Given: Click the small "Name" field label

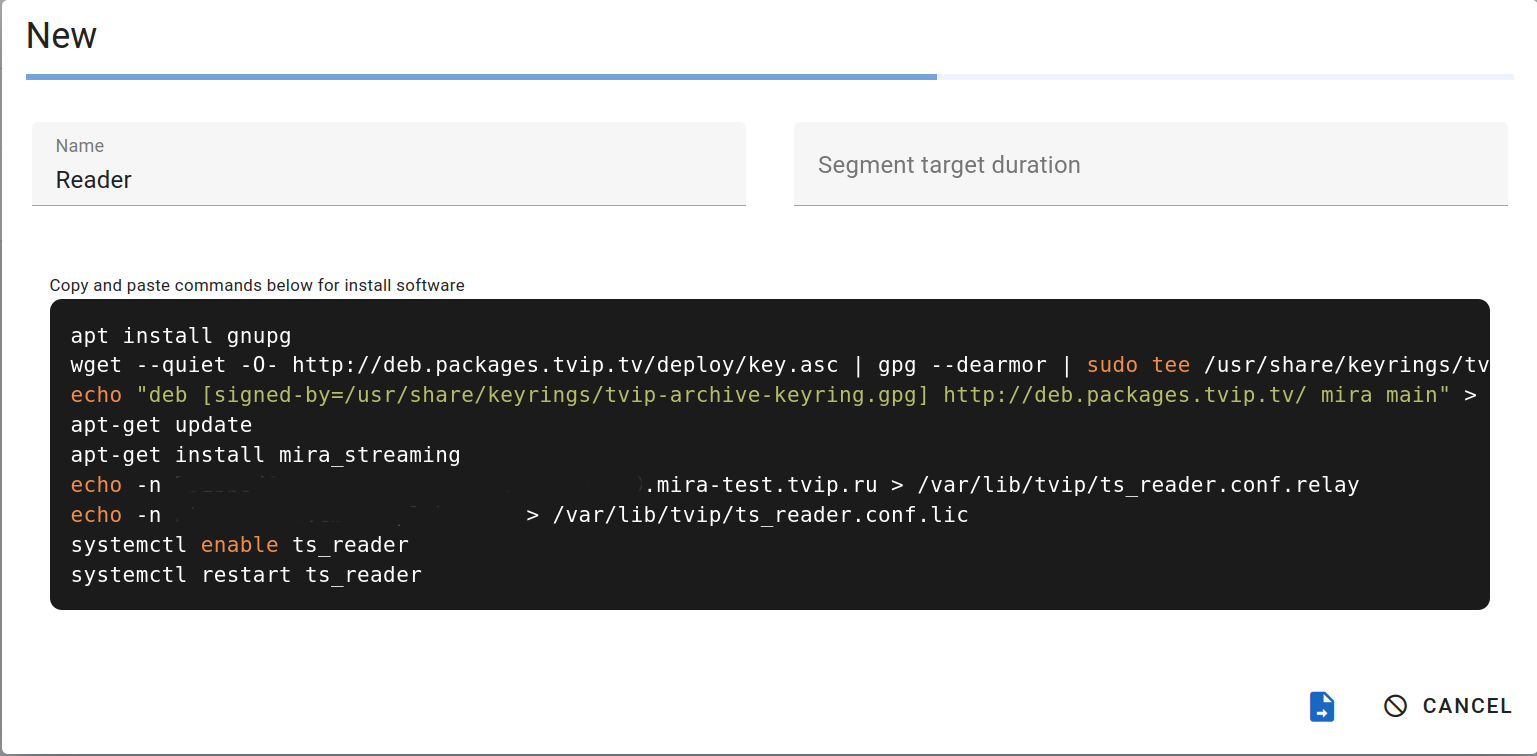Looking at the screenshot, I should pyautogui.click(x=80, y=146).
